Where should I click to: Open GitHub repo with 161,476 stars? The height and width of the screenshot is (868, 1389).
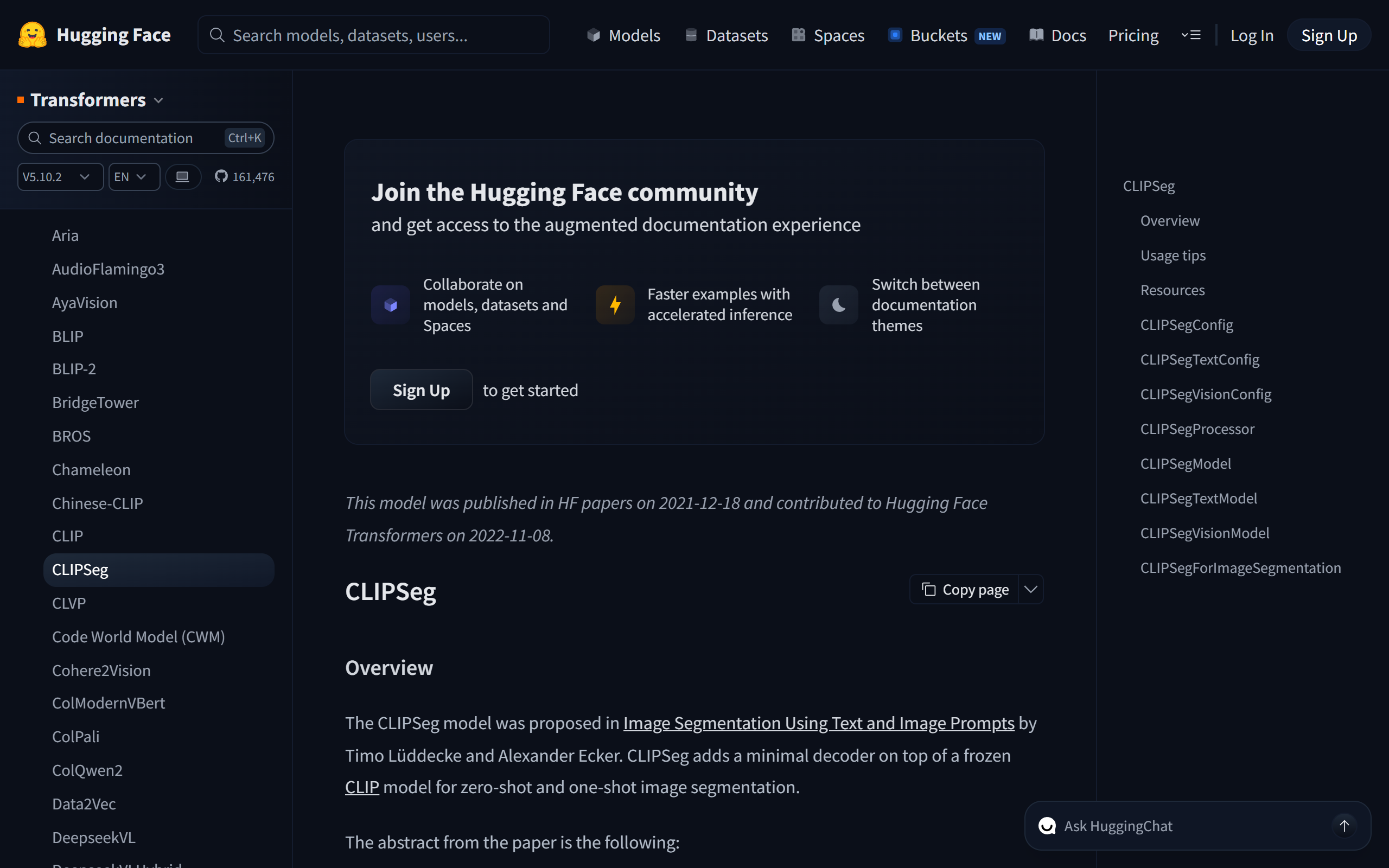click(245, 177)
